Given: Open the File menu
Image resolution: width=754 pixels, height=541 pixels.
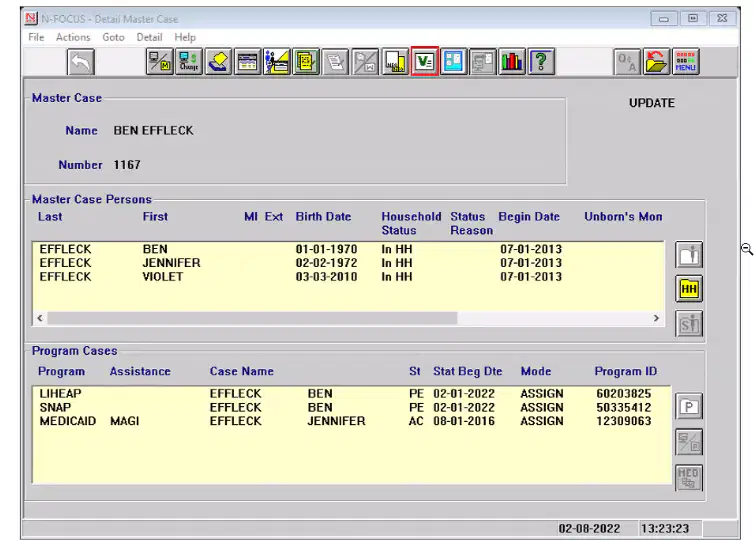Looking at the screenshot, I should tap(36, 37).
